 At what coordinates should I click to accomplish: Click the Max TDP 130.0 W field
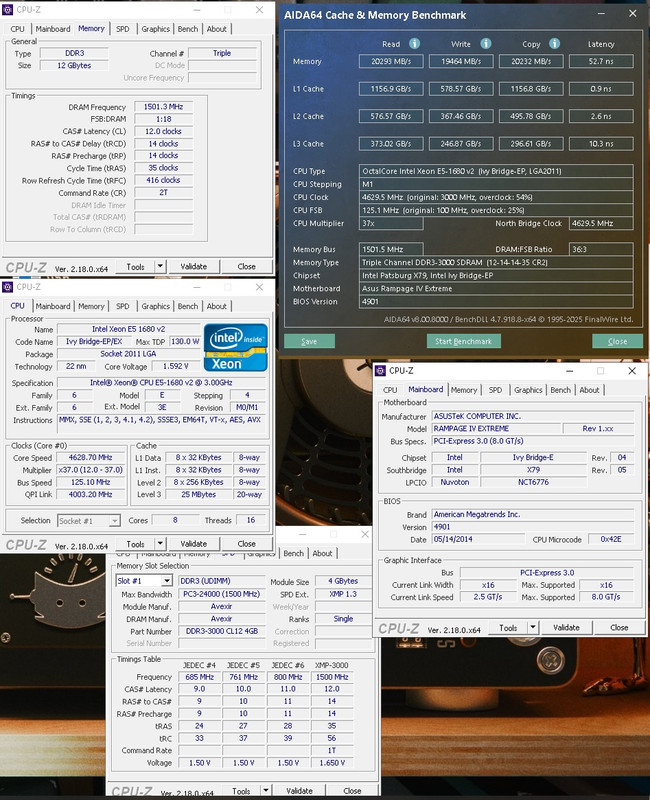(x=185, y=341)
